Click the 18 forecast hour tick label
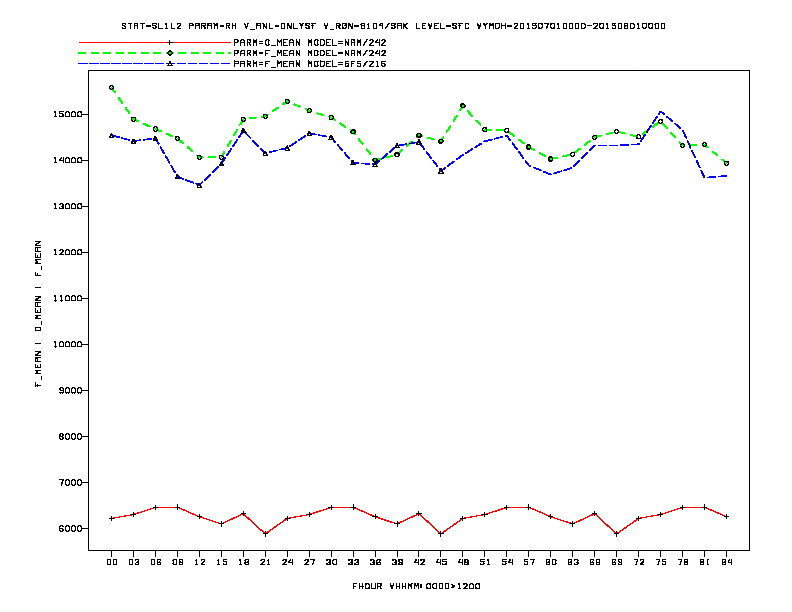 pyautogui.click(x=243, y=562)
